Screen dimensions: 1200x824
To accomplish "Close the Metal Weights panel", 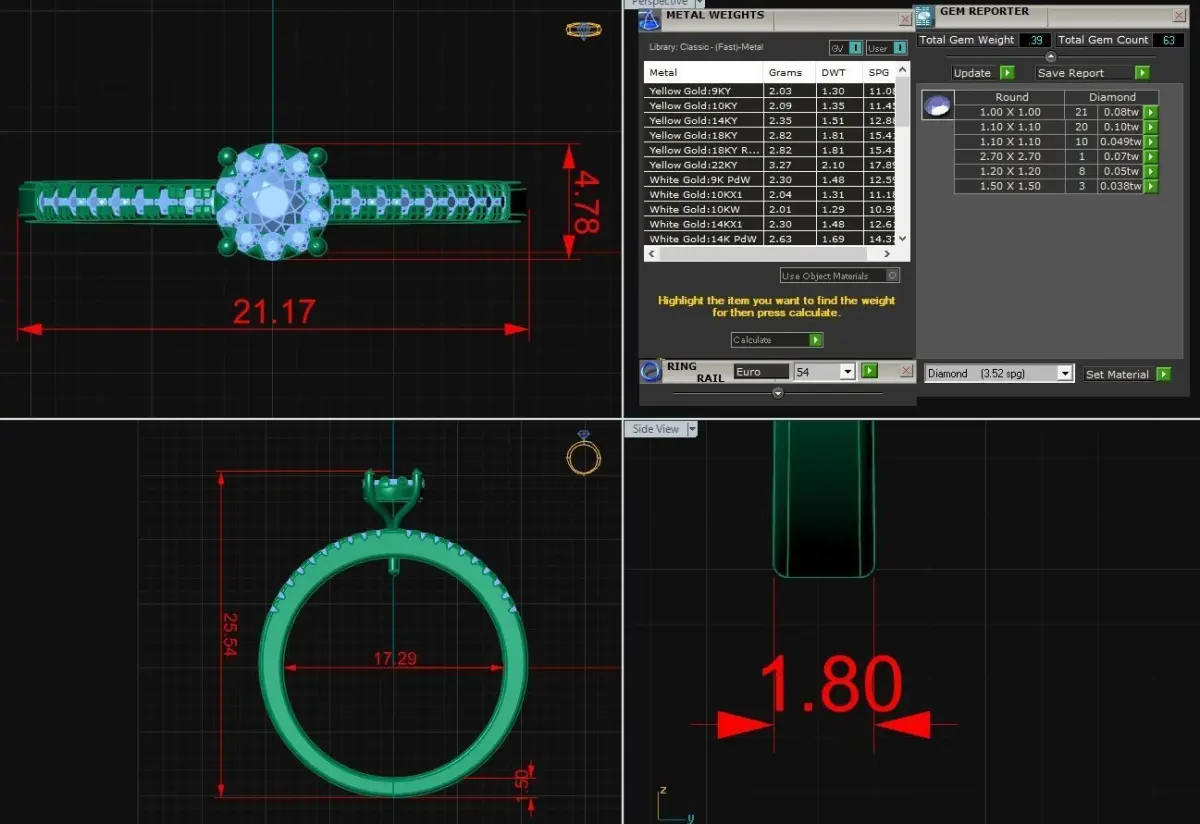I will pyautogui.click(x=905, y=19).
